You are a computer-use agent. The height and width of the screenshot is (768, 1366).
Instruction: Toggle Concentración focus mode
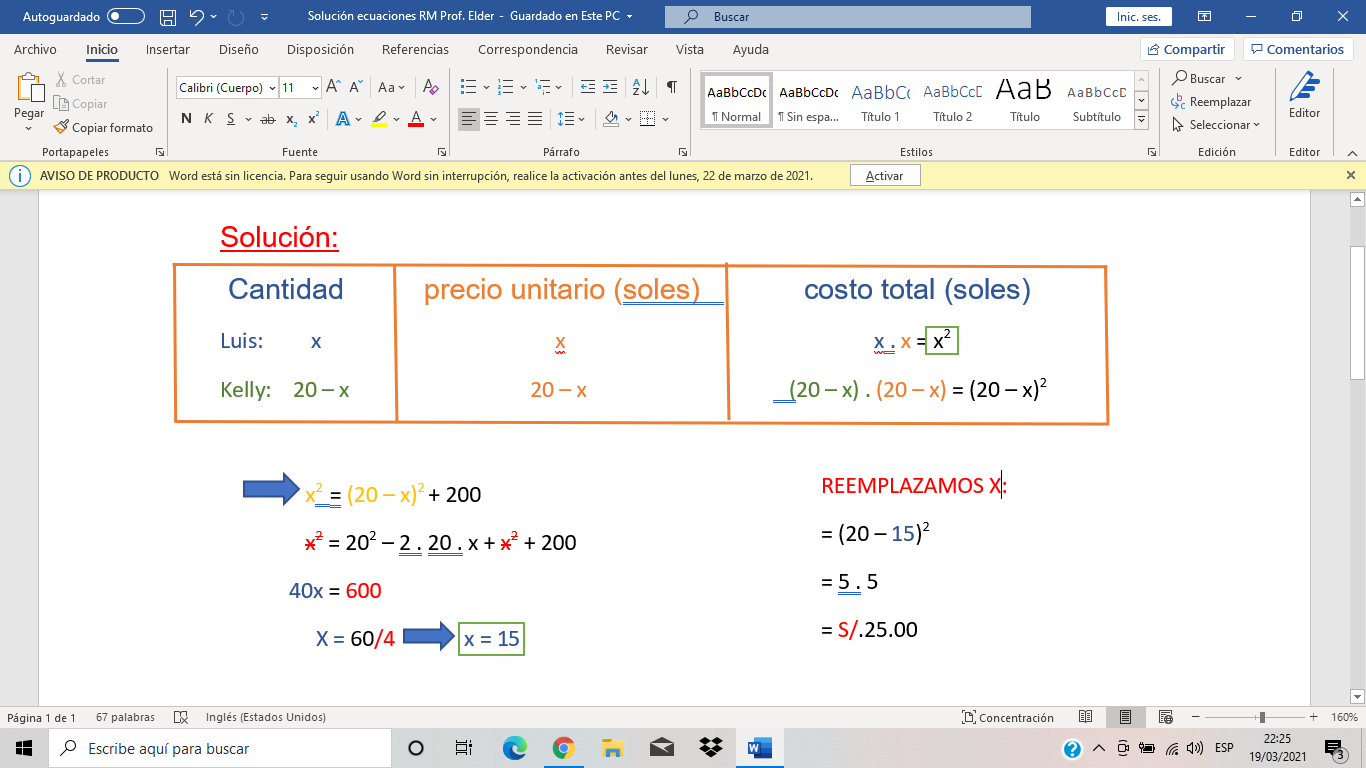click(1007, 717)
